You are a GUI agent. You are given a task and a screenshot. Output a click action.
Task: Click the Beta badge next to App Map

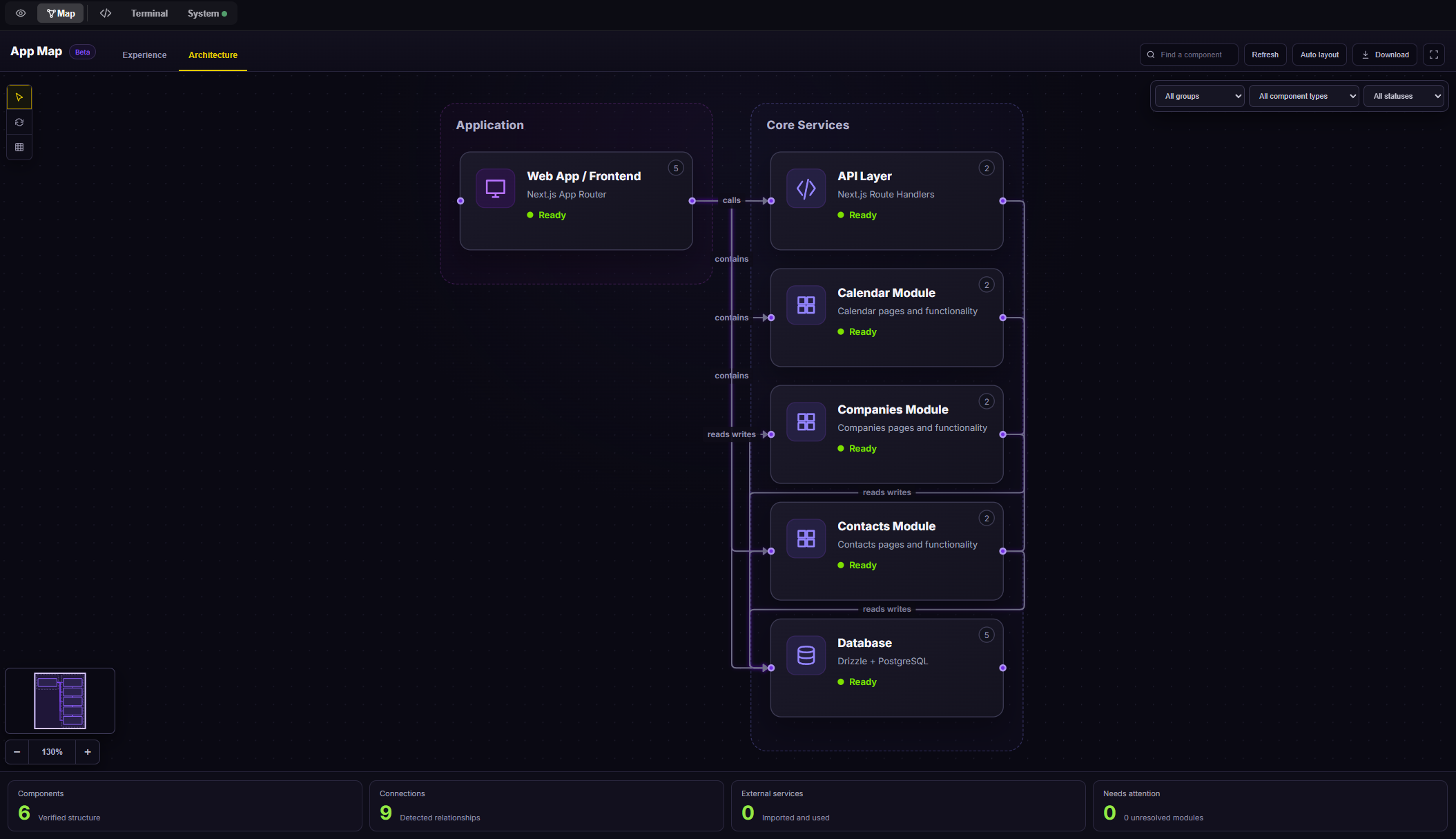coord(82,52)
